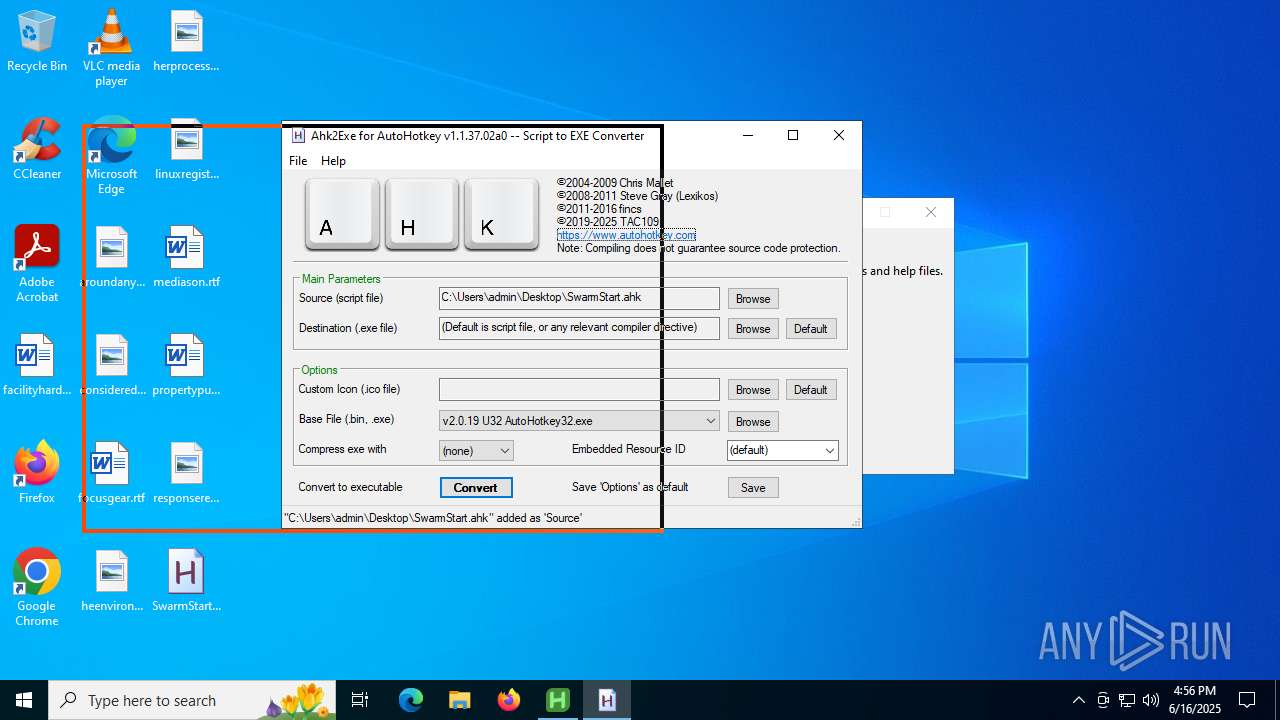Viewport: 1280px width, 720px height.
Task: Select the propertypu Word document icon
Action: 186,365
